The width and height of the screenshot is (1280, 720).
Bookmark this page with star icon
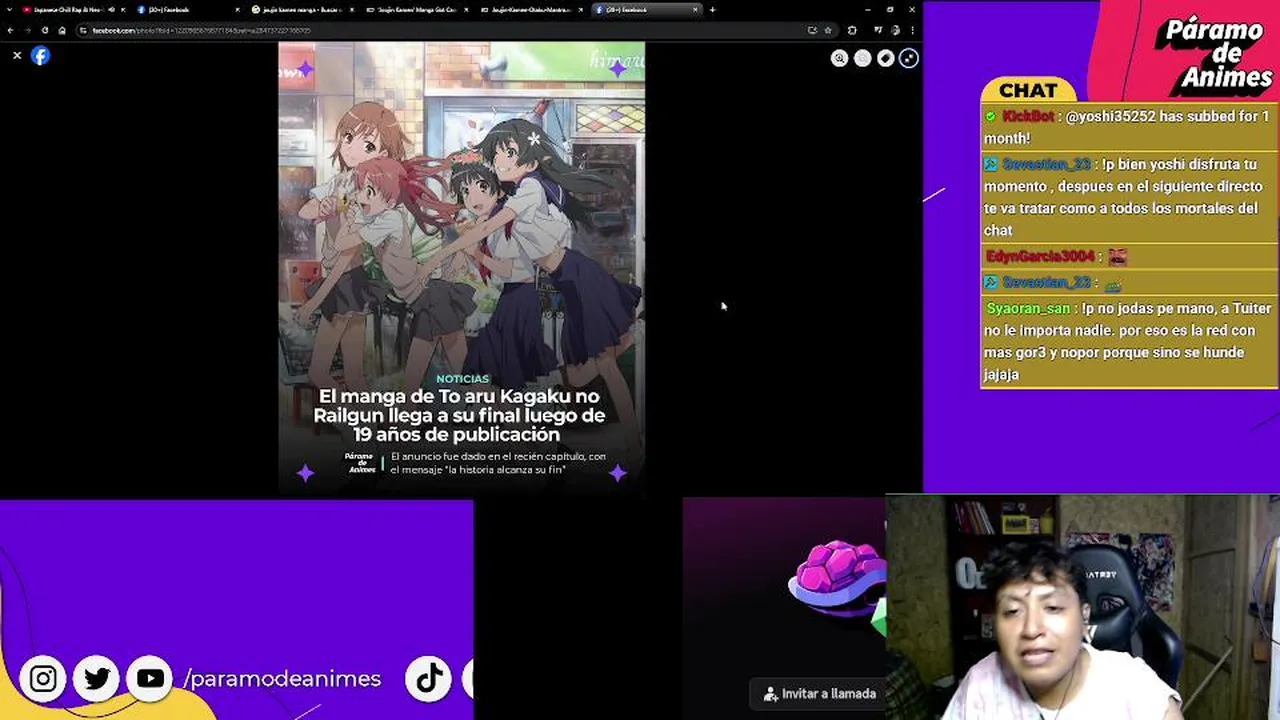click(x=828, y=30)
